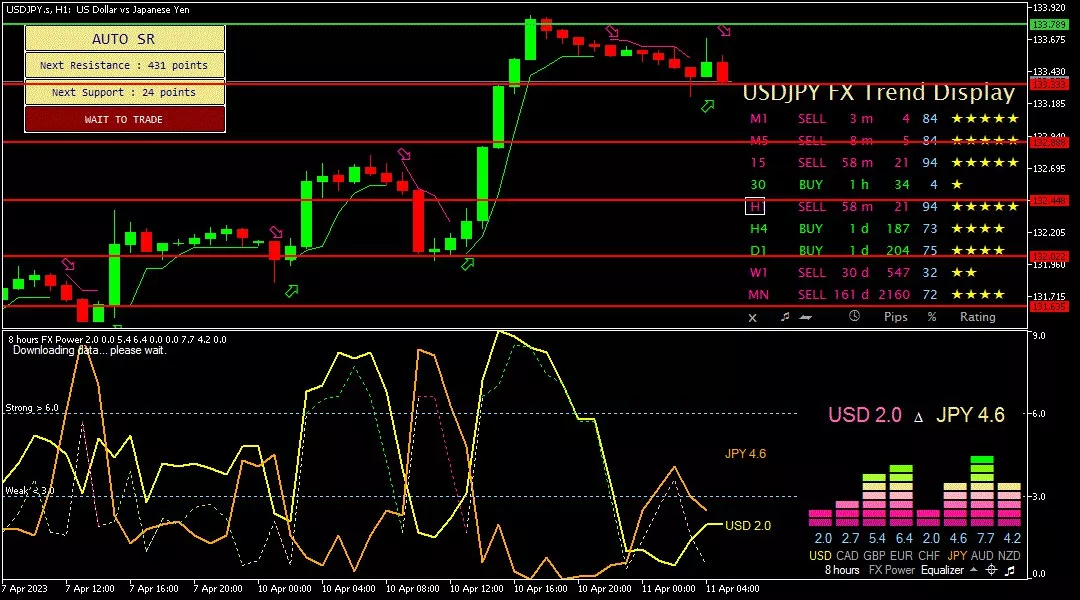The height and width of the screenshot is (600, 1080).
Task: Click the USD 2.0 line label on graph
Action: pos(748,526)
